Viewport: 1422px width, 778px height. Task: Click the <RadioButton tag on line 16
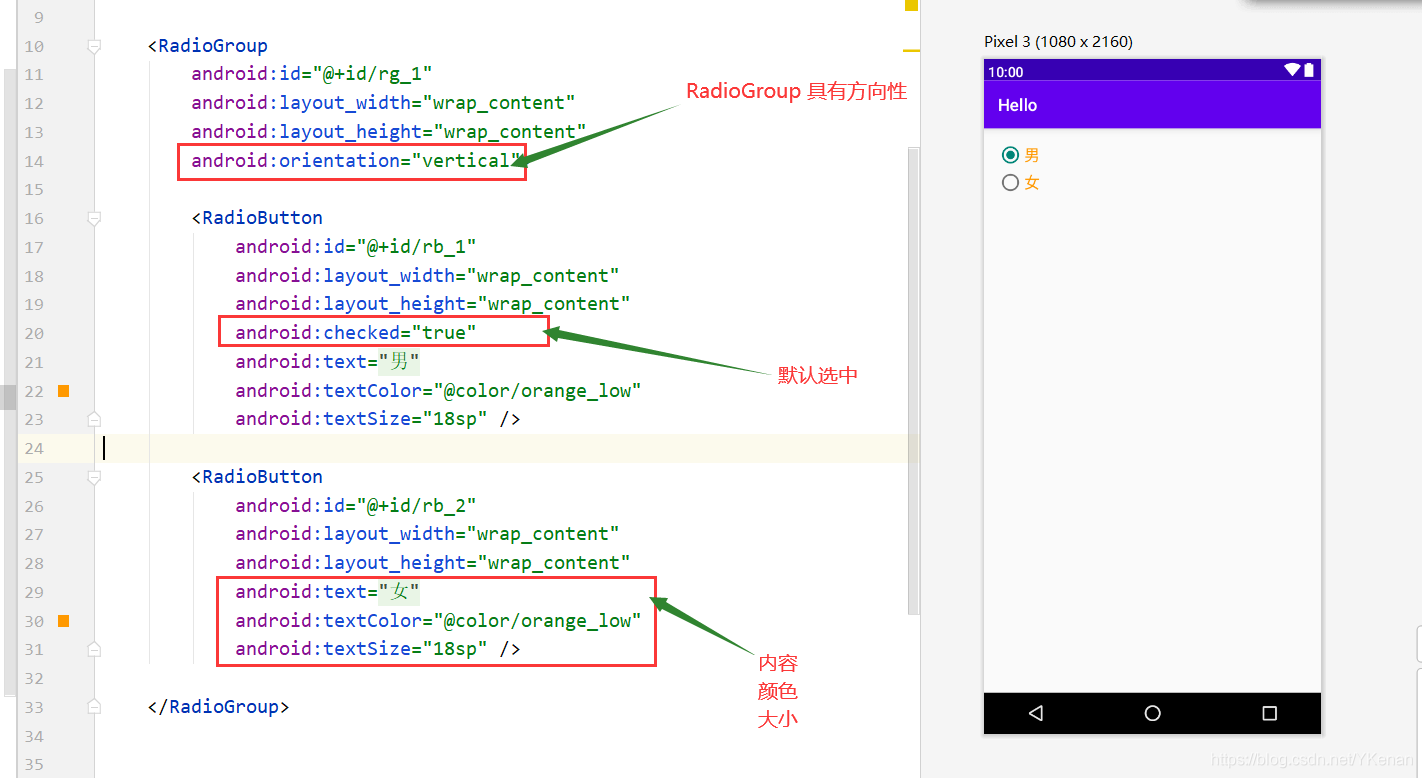click(x=257, y=218)
